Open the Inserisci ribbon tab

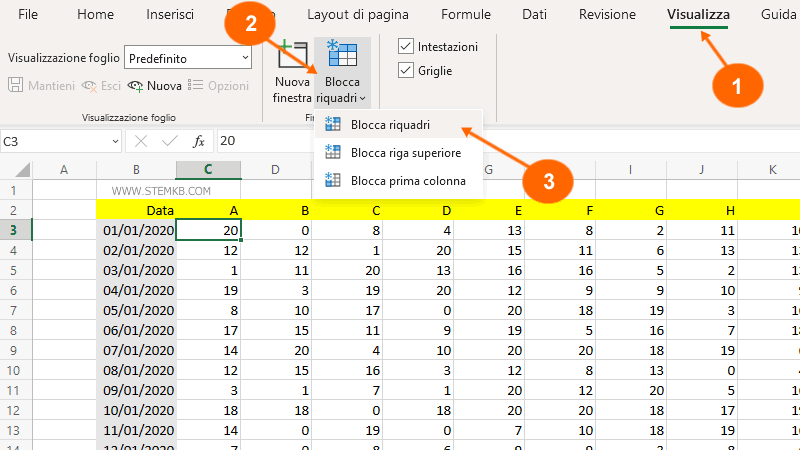[170, 15]
